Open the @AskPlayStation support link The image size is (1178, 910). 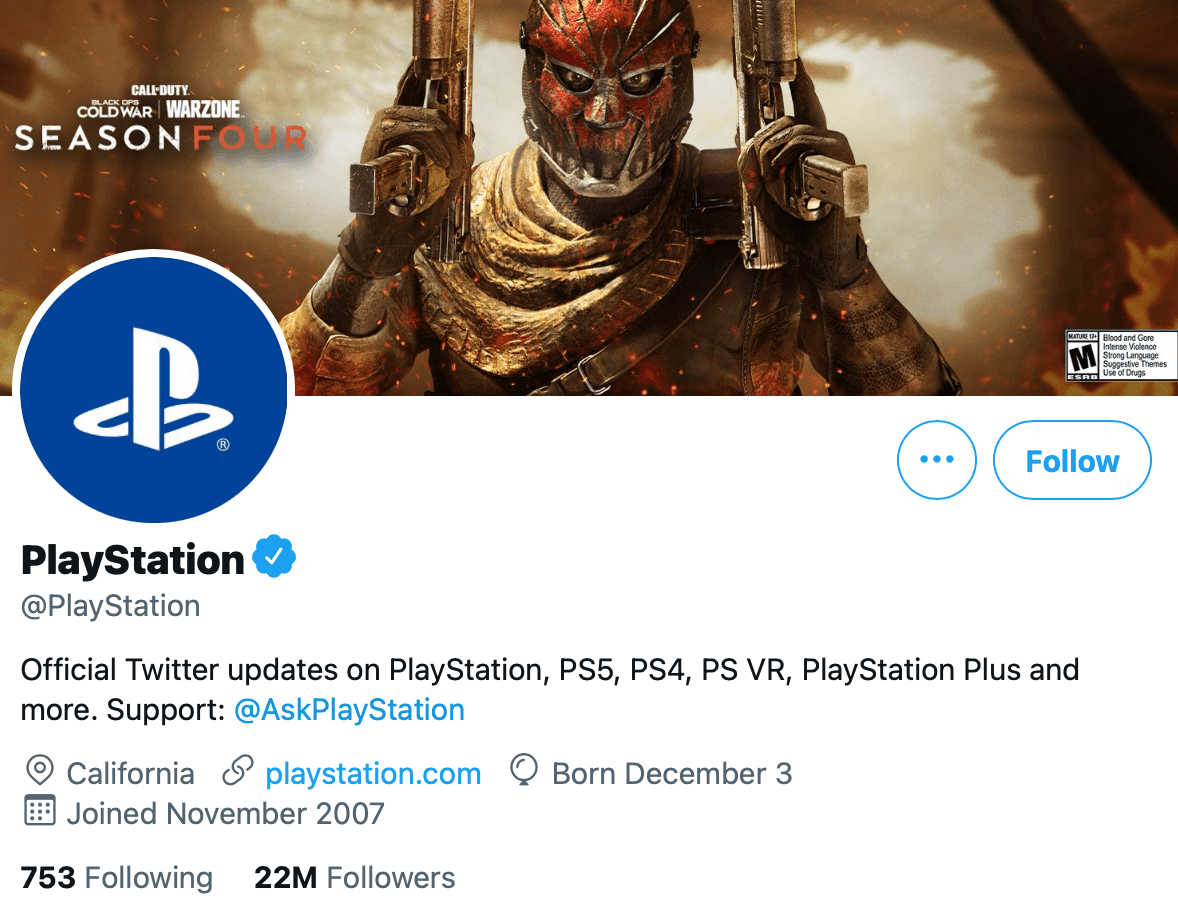[349, 710]
